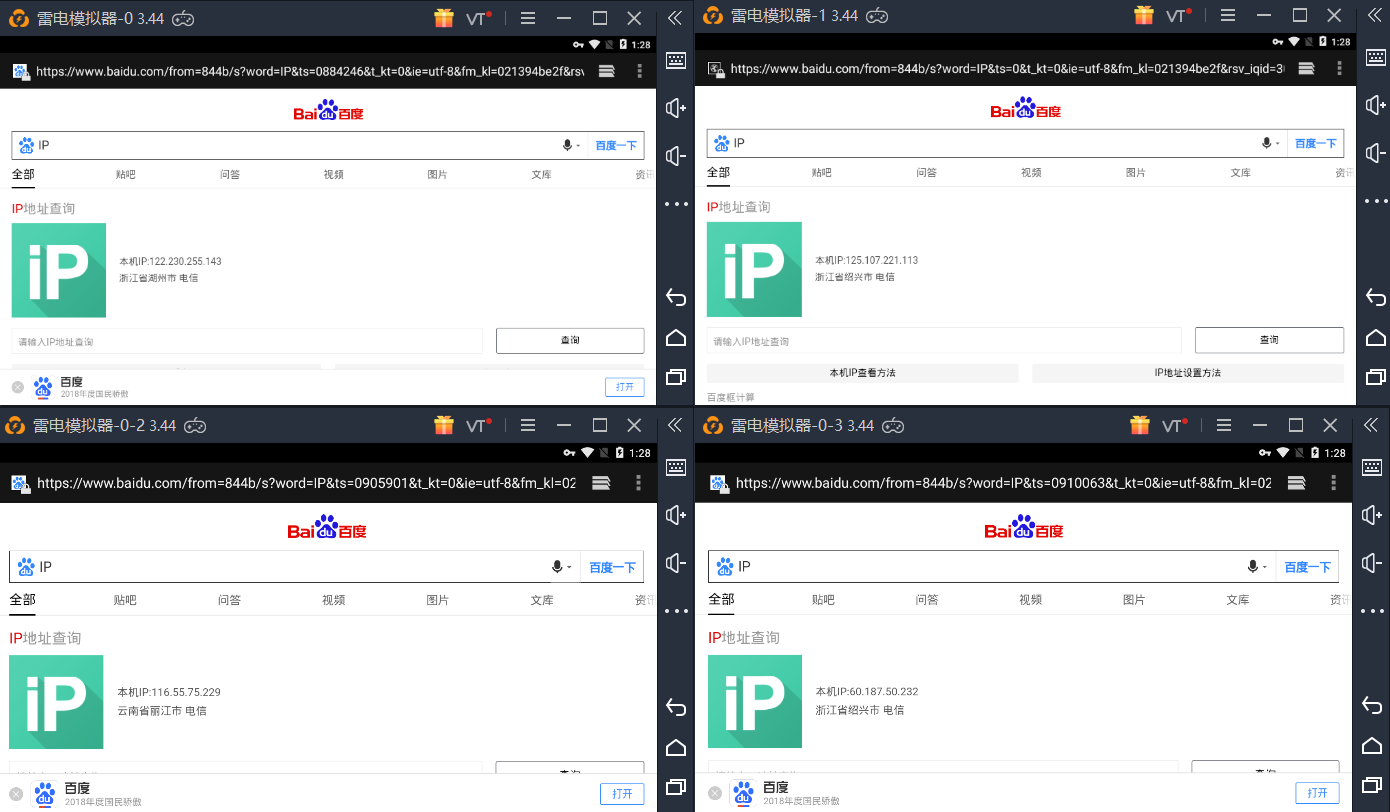Click 百度一下 search button in 雷电模拟器-0
Viewport: 1390px width, 812px height.
[616, 145]
